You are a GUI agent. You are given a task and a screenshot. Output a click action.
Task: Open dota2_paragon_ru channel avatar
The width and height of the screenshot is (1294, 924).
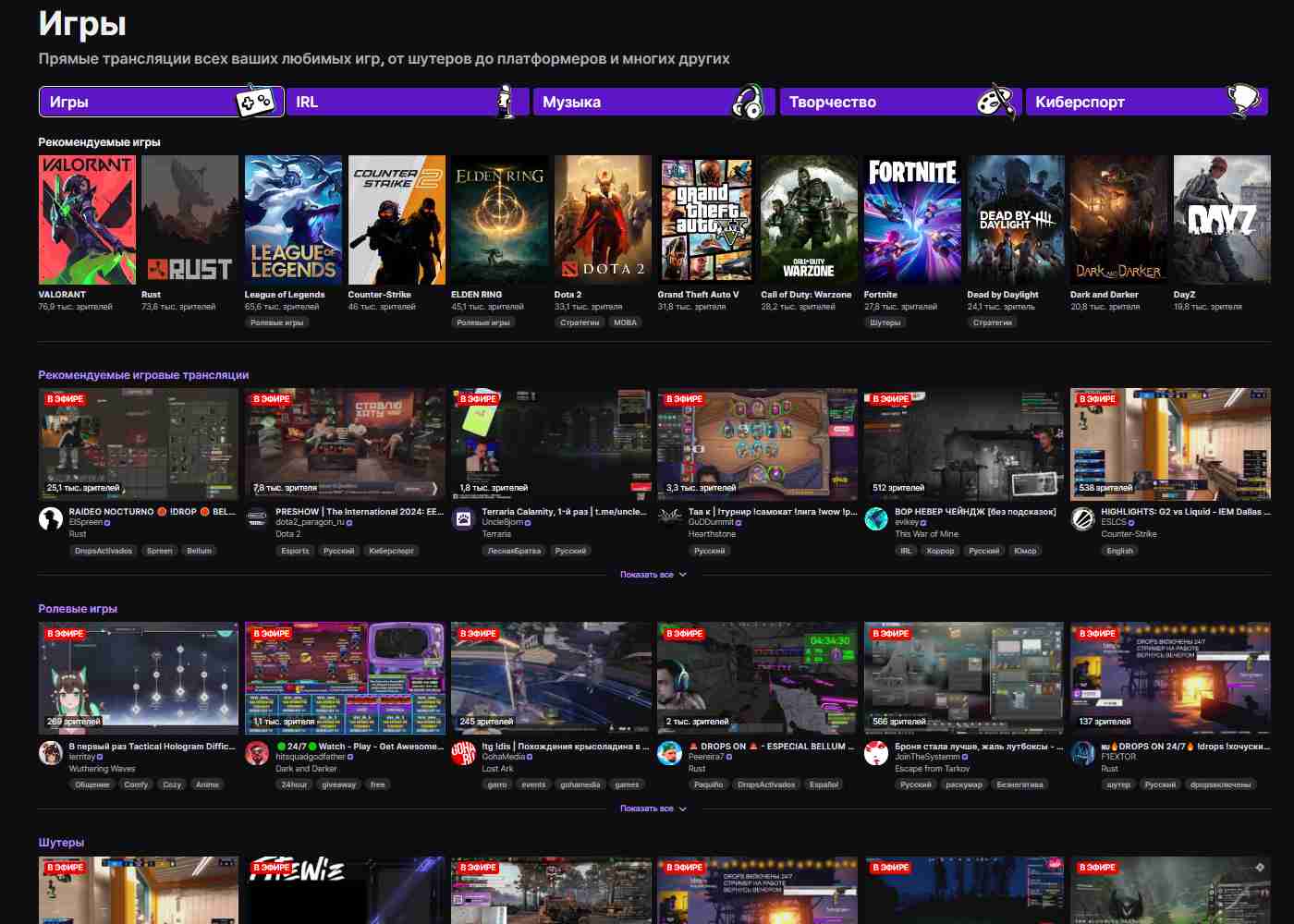point(257,519)
